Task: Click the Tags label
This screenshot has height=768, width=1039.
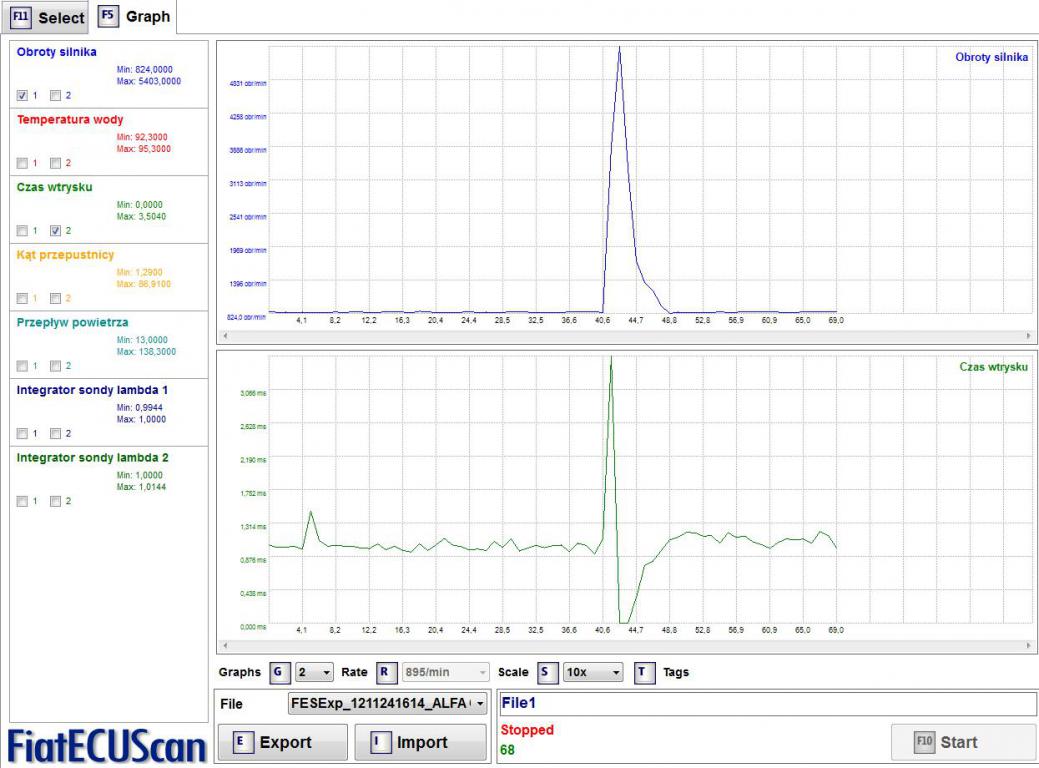Action: tap(676, 673)
